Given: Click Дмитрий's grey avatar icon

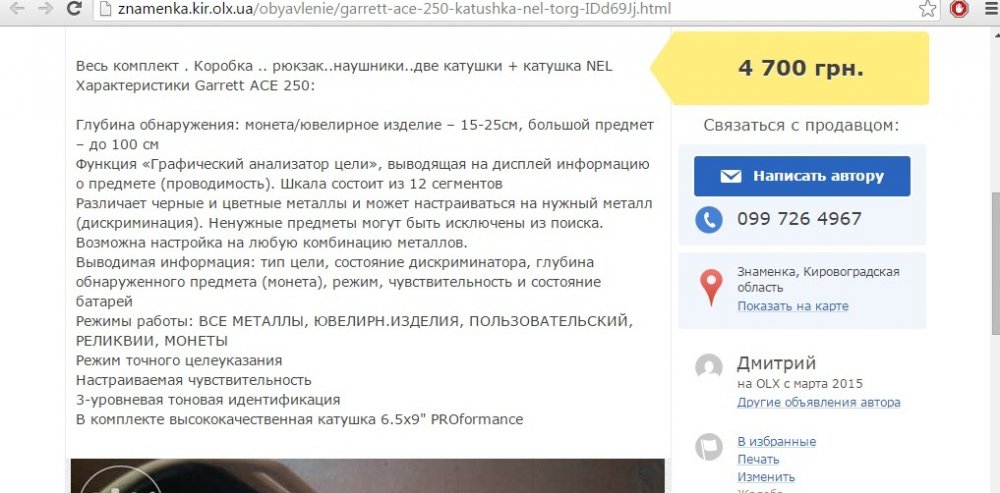Looking at the screenshot, I should (709, 367).
